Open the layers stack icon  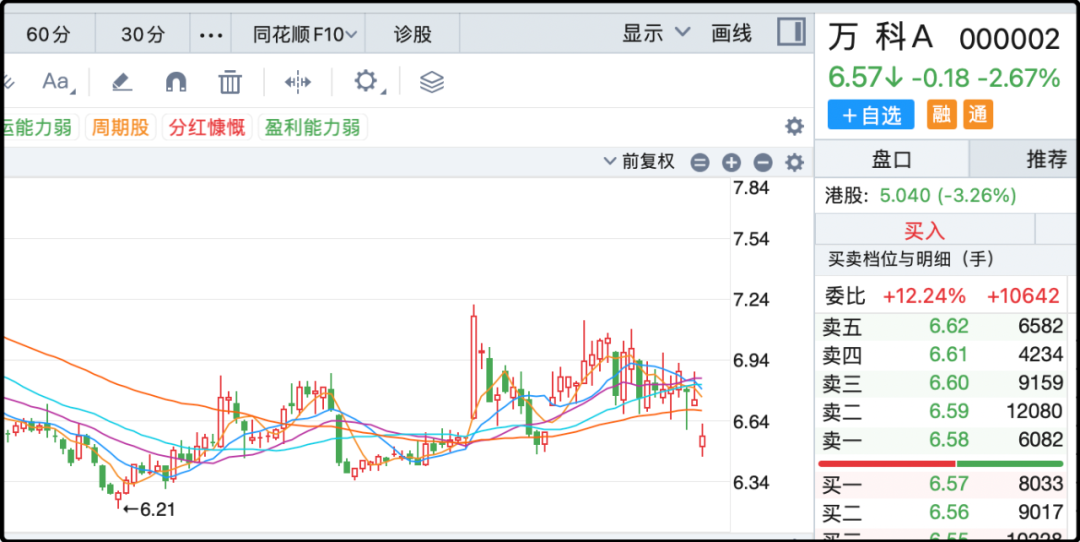coord(432,82)
